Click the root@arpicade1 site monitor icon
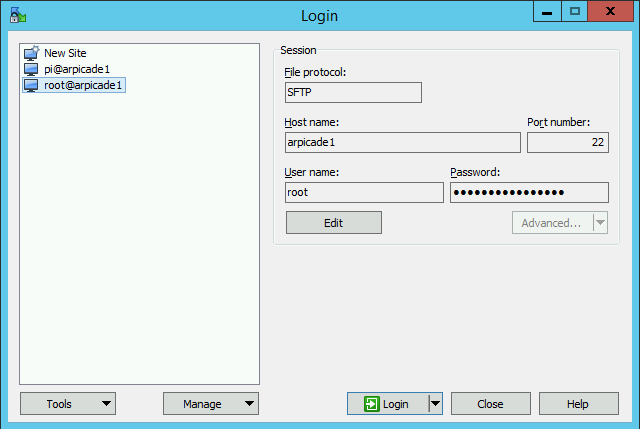The width and height of the screenshot is (640, 429). click(31, 85)
